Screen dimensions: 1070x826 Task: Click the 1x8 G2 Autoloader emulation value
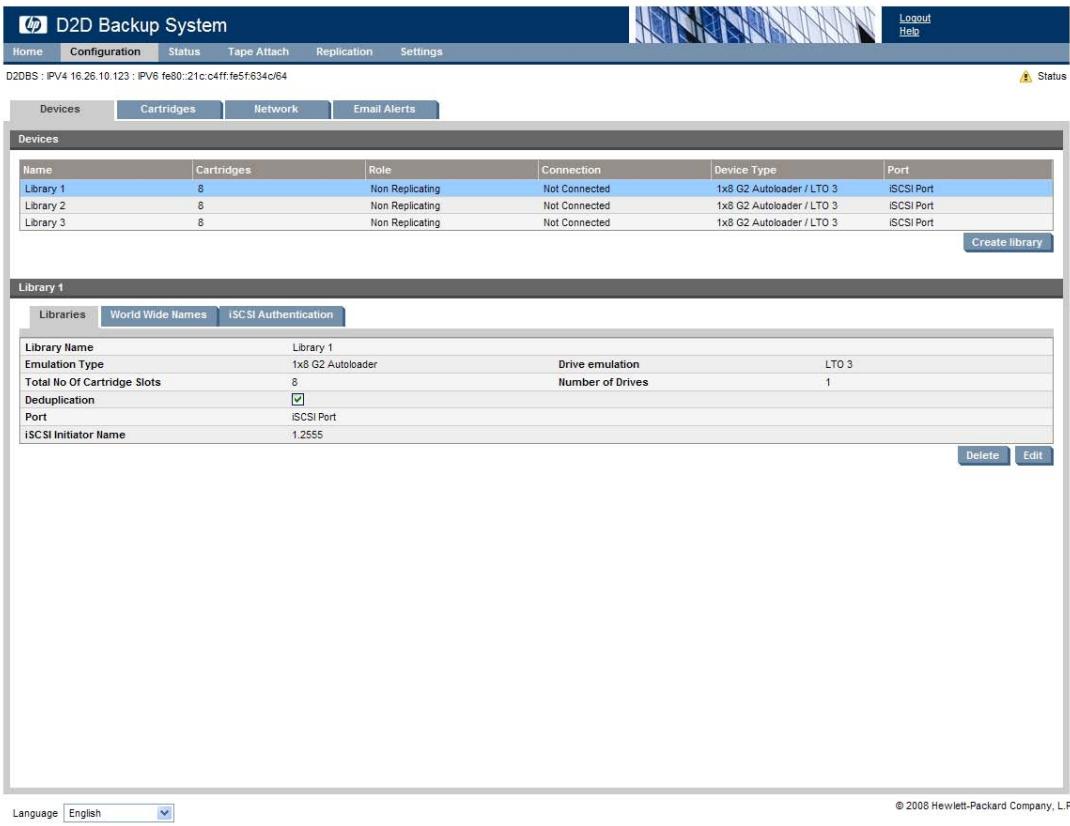pos(334,365)
